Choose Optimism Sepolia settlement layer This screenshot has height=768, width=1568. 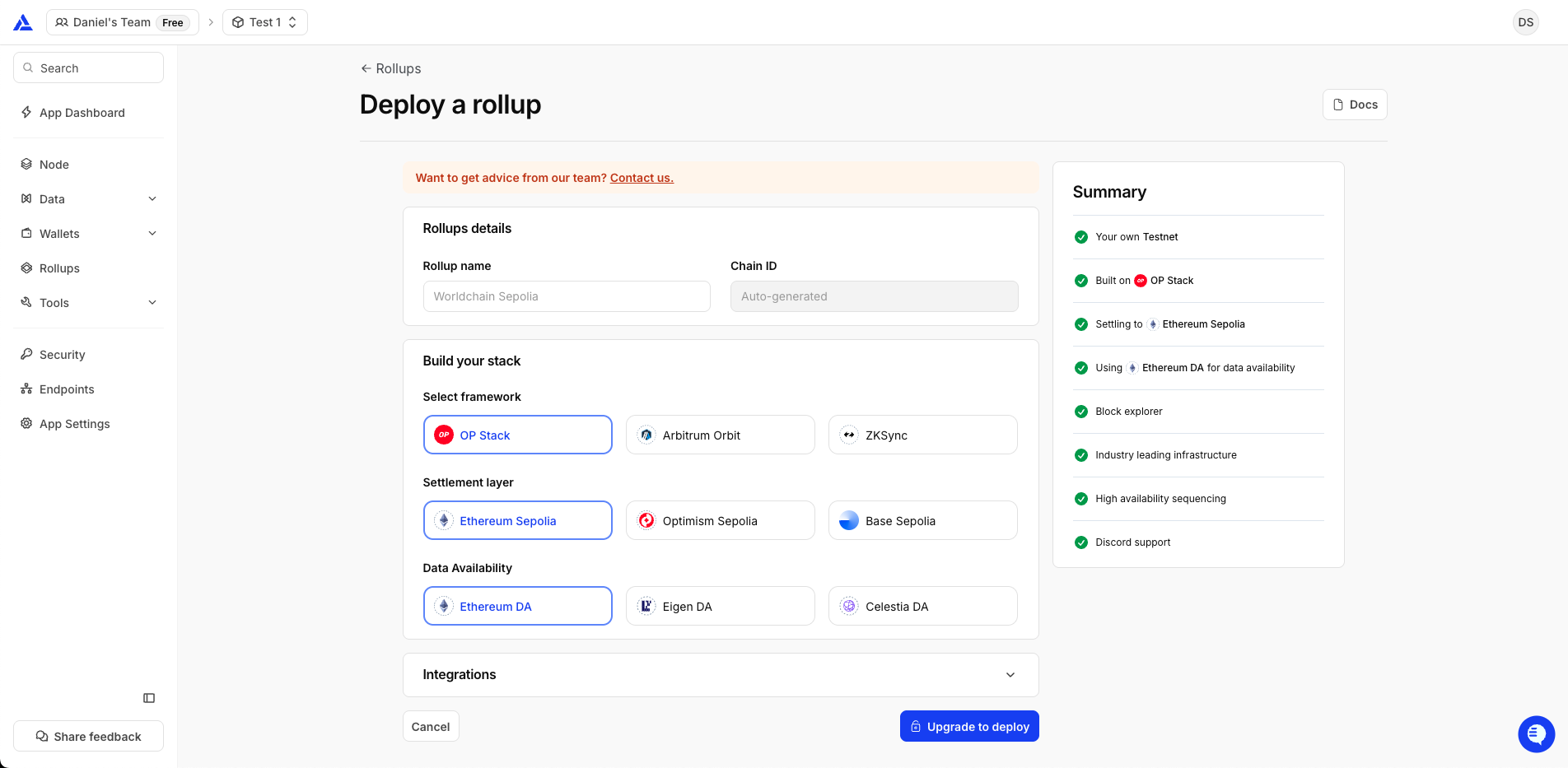tap(720, 520)
